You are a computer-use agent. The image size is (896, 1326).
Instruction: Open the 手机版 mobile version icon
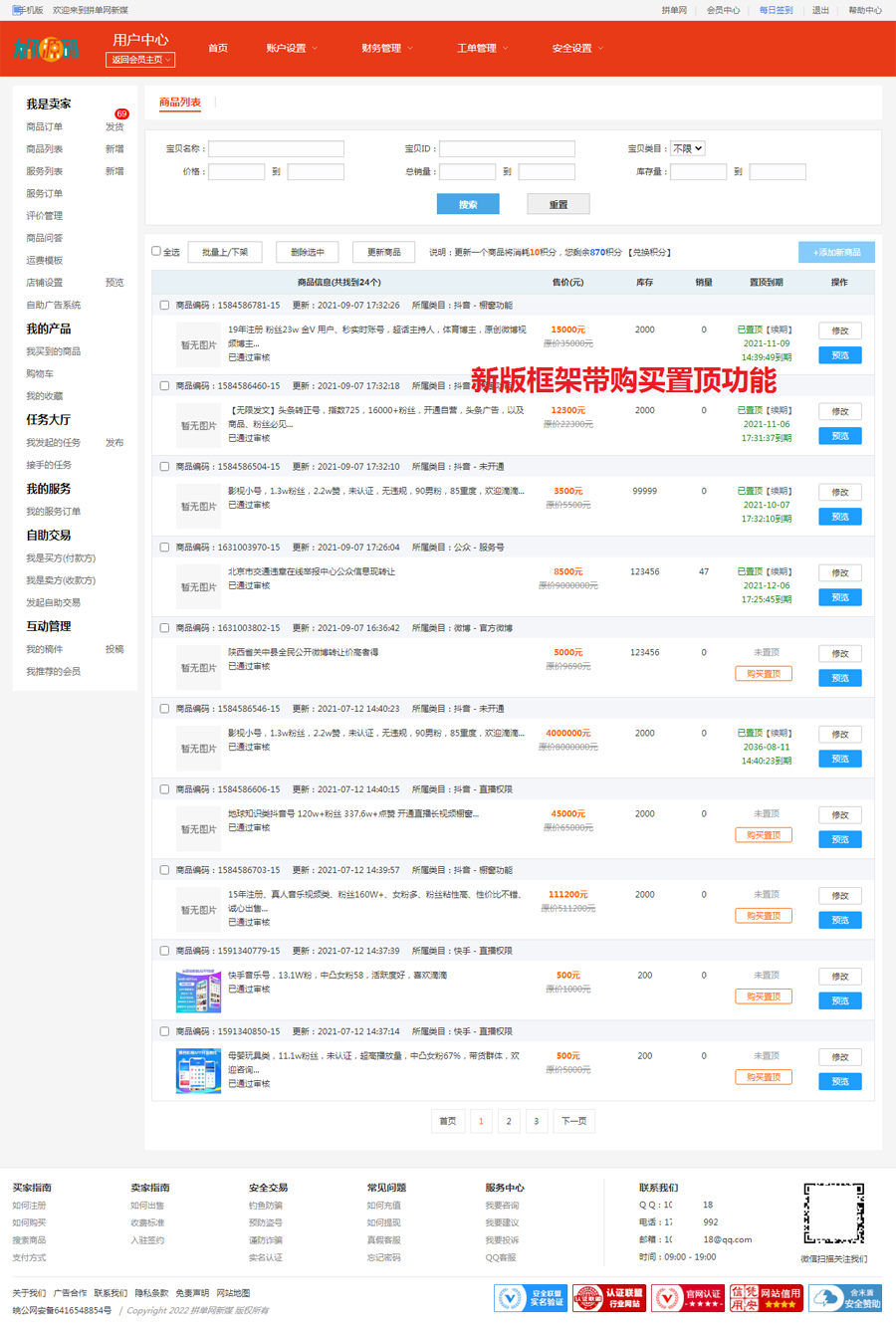point(18,10)
